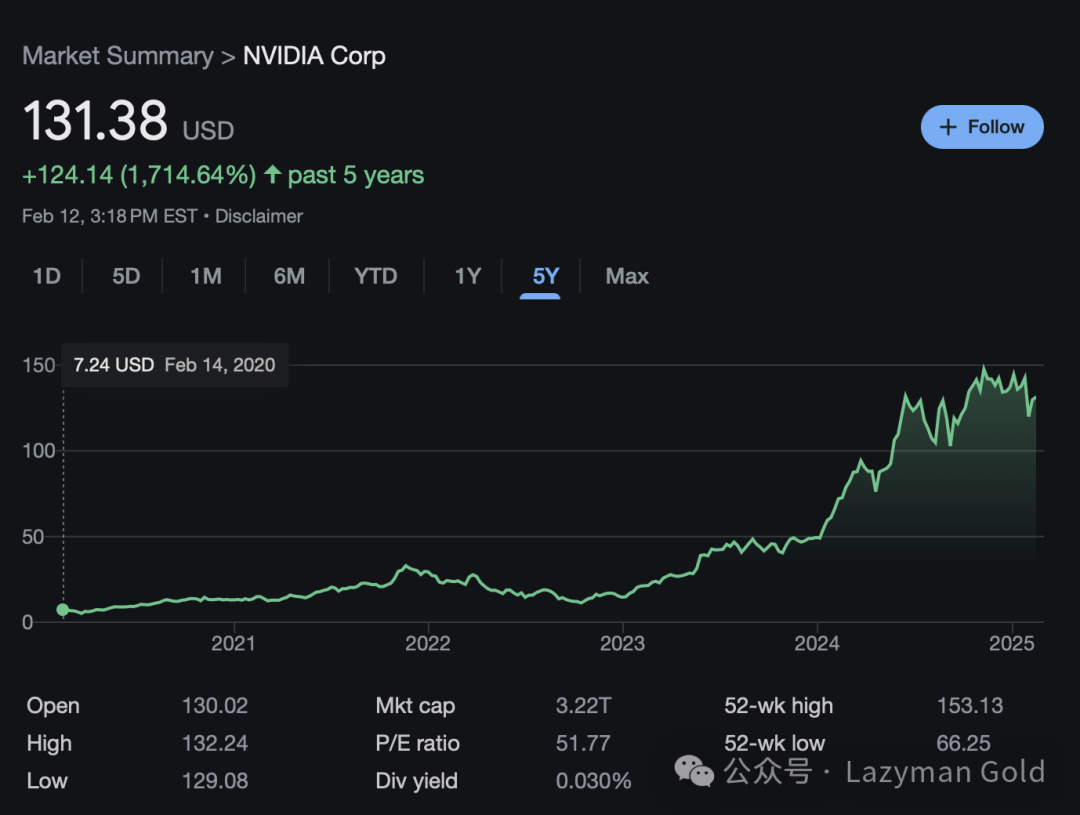
Task: Click the green start-point dot on chart
Action: [x=63, y=610]
